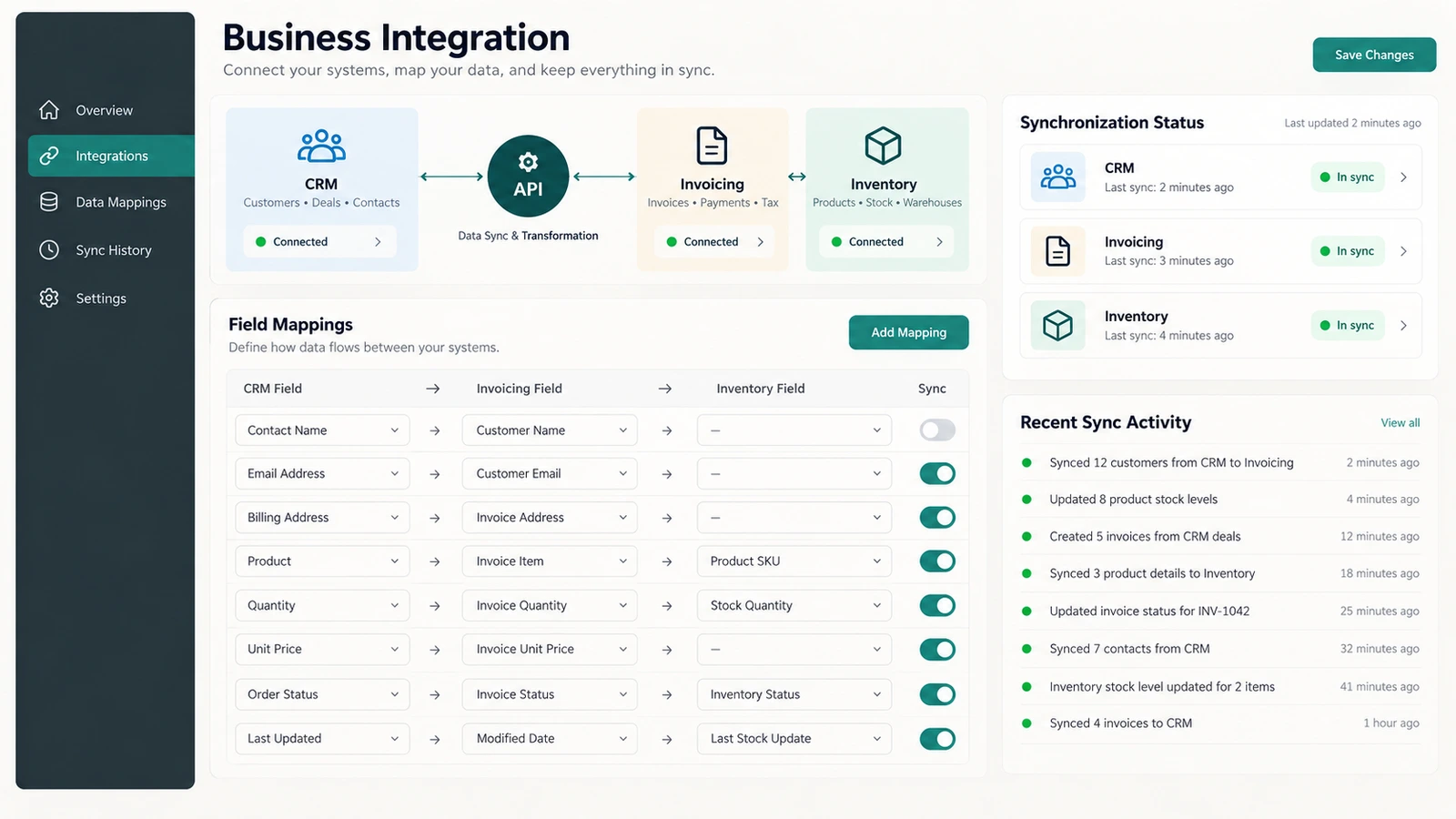Click the arrow icon after CRM Field header

[x=433, y=389]
